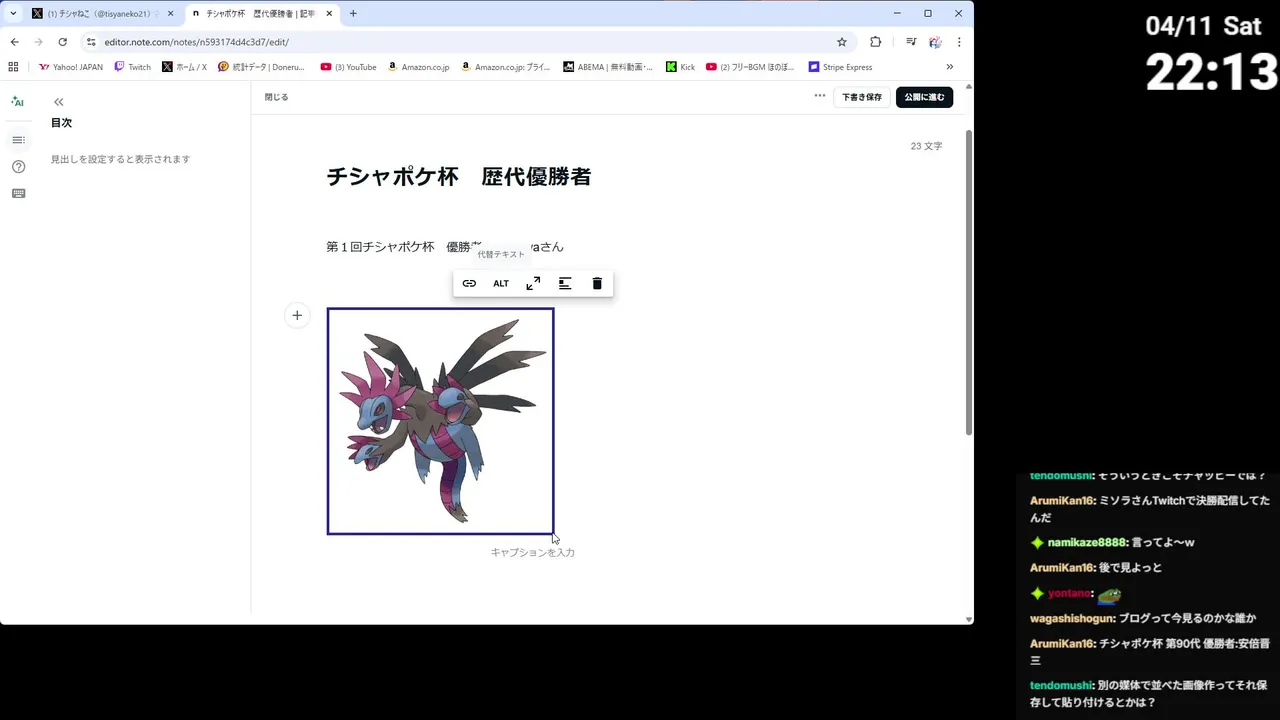Open the Chrome profile avatar
Screen dimensions: 1280x720
coord(935,42)
